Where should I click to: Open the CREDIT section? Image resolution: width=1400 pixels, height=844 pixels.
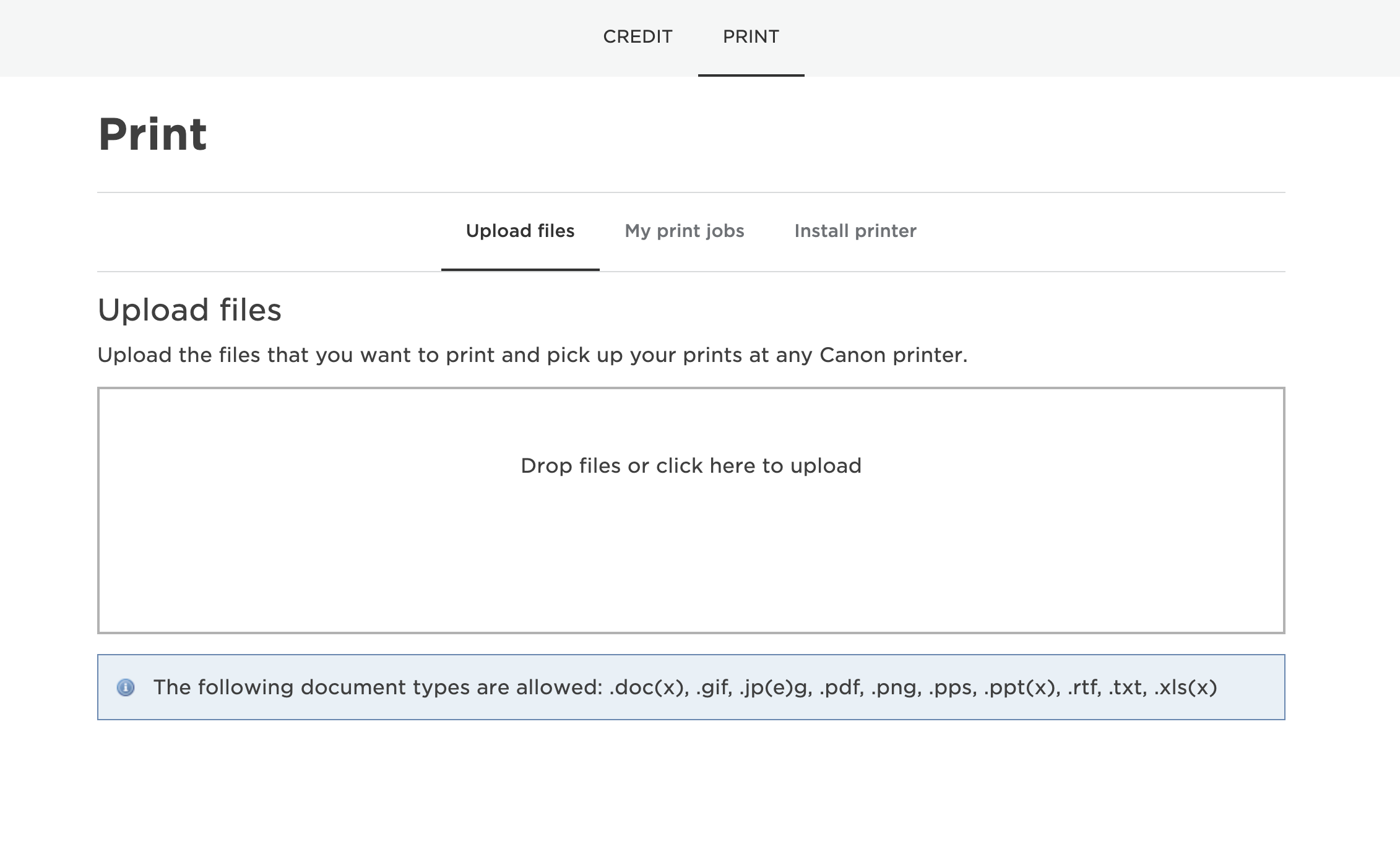(x=637, y=37)
